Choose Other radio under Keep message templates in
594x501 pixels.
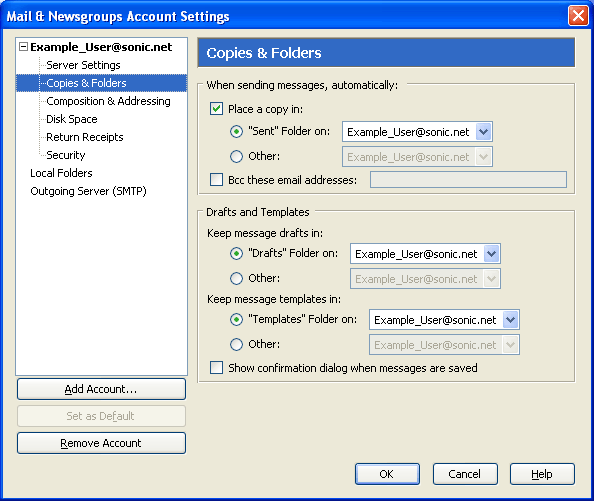[236, 344]
